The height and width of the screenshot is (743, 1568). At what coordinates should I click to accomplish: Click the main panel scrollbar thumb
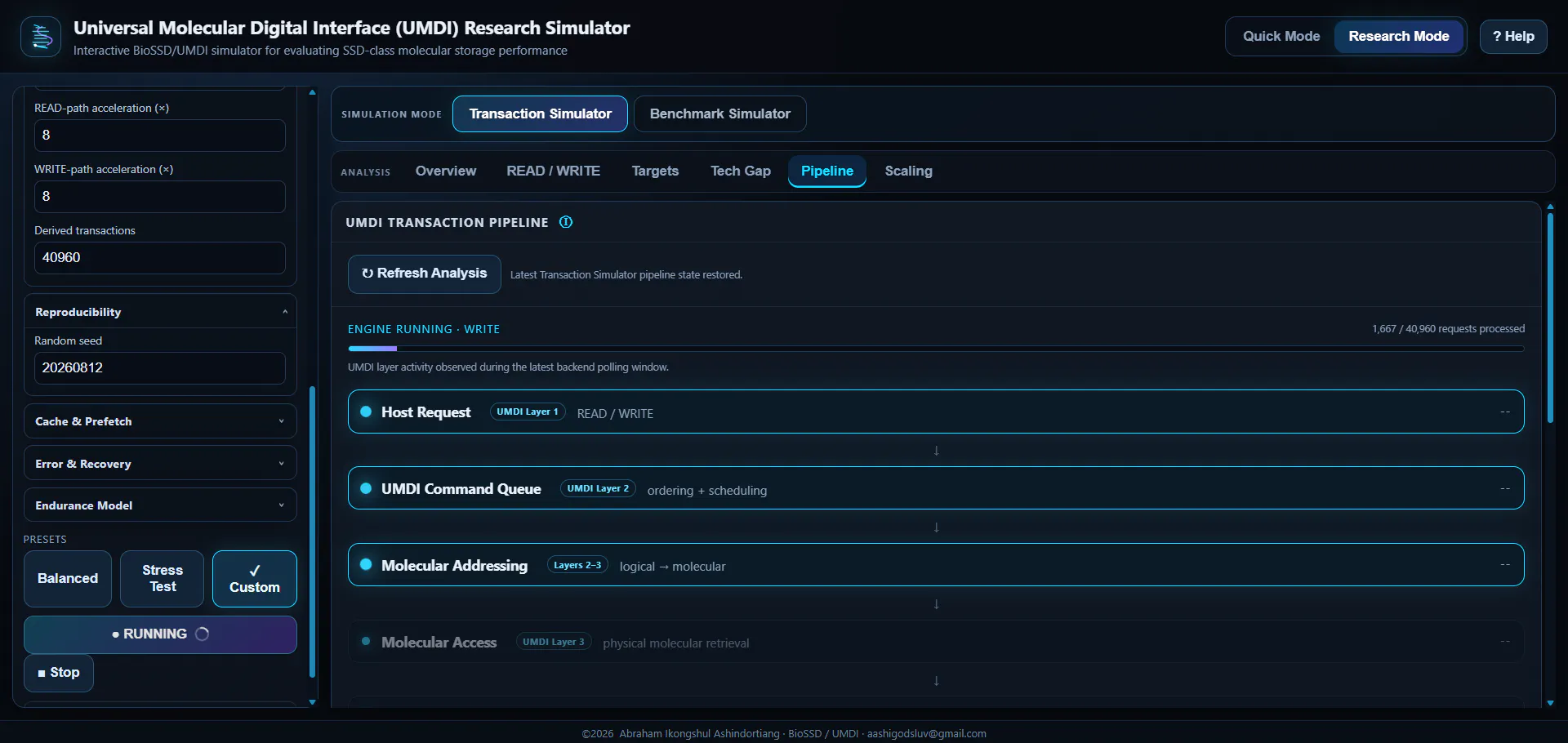click(x=1550, y=318)
